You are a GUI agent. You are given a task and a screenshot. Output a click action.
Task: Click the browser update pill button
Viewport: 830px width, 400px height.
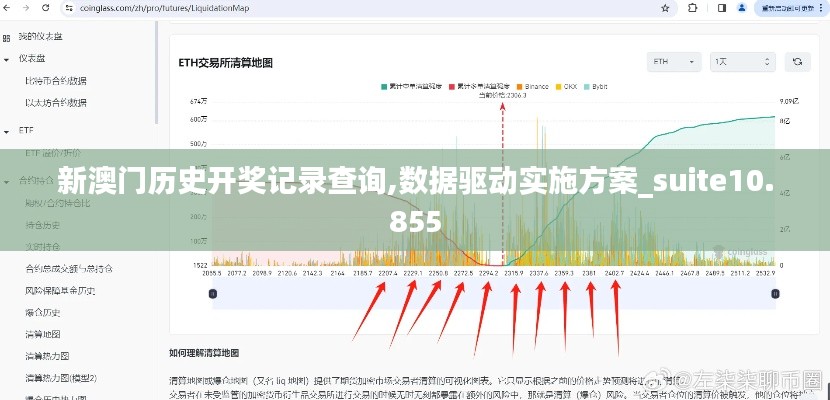pos(790,8)
